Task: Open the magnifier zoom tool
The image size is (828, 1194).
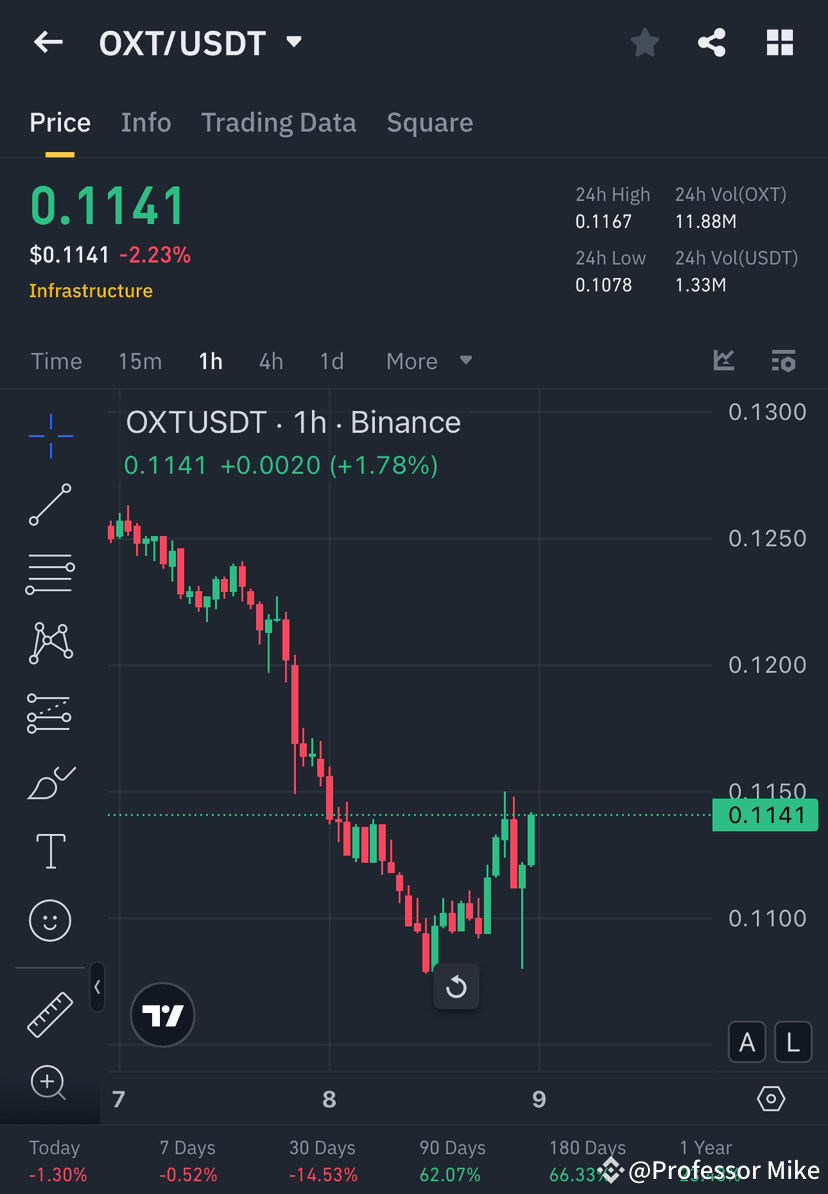Action: (x=50, y=1083)
